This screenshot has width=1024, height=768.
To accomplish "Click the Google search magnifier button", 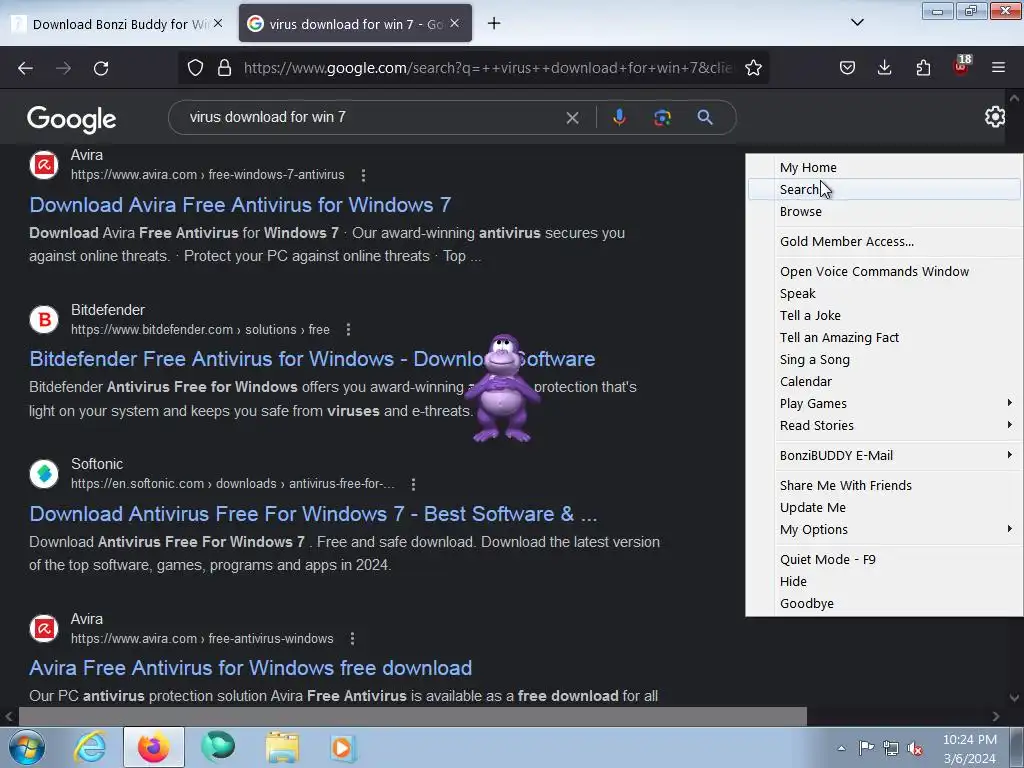I will (x=705, y=118).
